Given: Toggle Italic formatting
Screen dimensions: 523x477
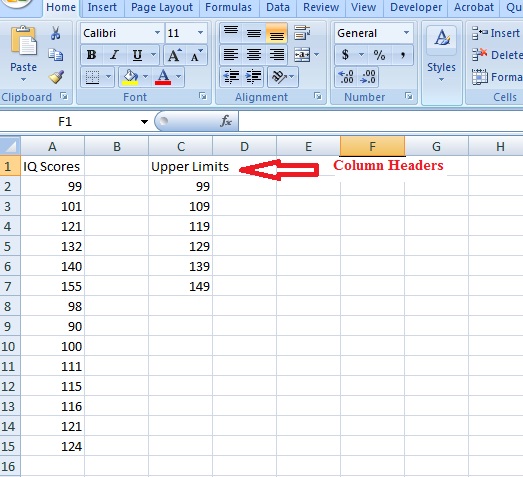Looking at the screenshot, I should pyautogui.click(x=114, y=55).
